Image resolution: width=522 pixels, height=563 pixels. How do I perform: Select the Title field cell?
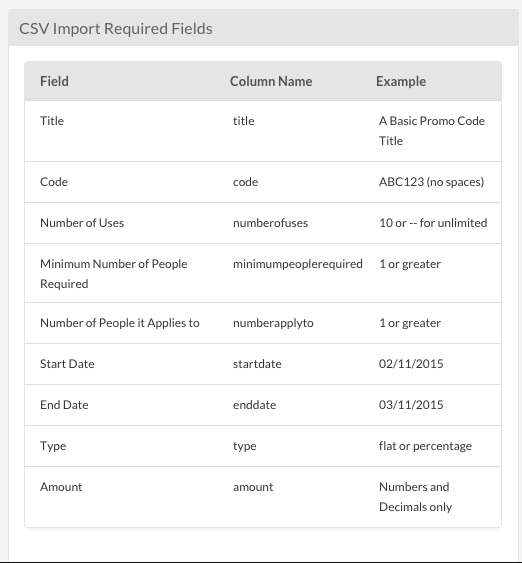tap(52, 121)
